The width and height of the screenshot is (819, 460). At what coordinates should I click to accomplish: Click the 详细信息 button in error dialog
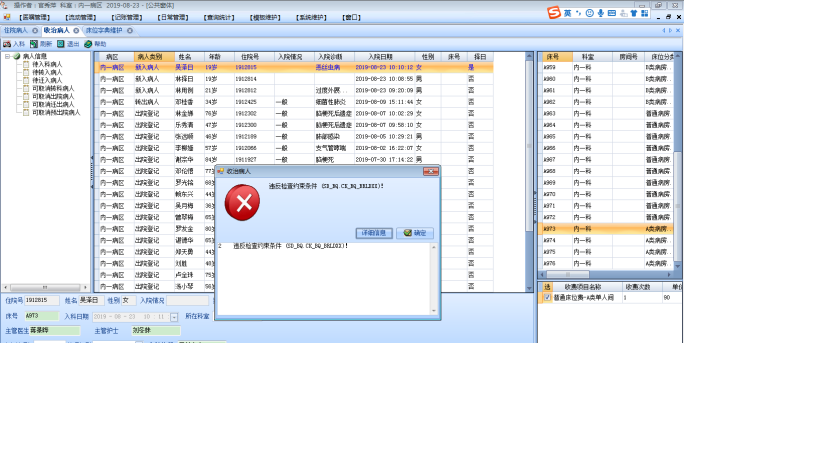[374, 233]
